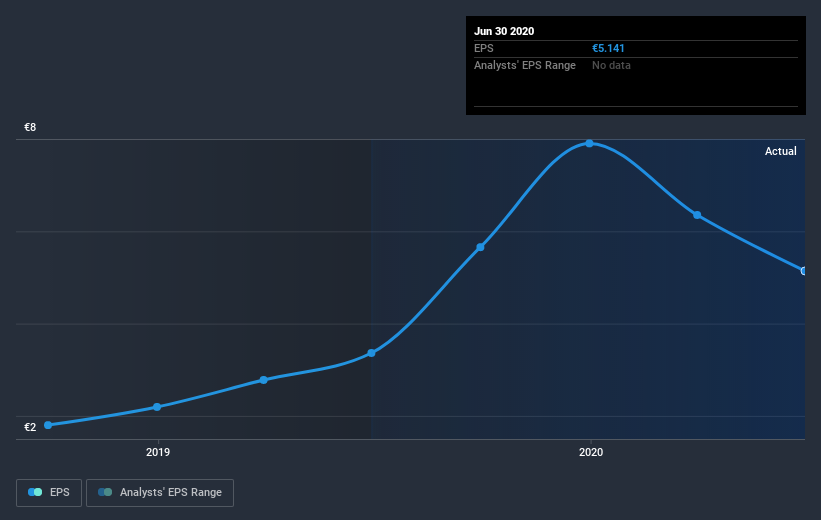Select the data point between 2019 and mid-2019
The image size is (821, 520).
[264, 380]
